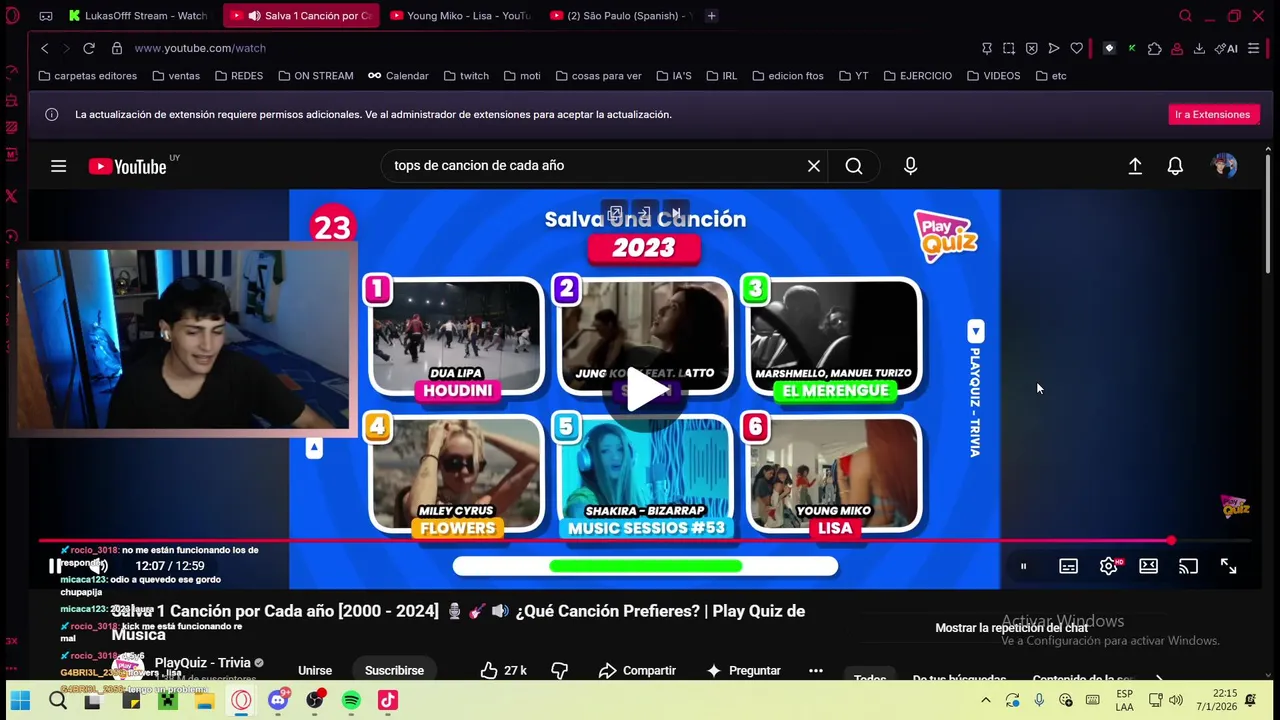
Task: Open the PlayQuiz - Trivia channel name
Action: (202, 663)
